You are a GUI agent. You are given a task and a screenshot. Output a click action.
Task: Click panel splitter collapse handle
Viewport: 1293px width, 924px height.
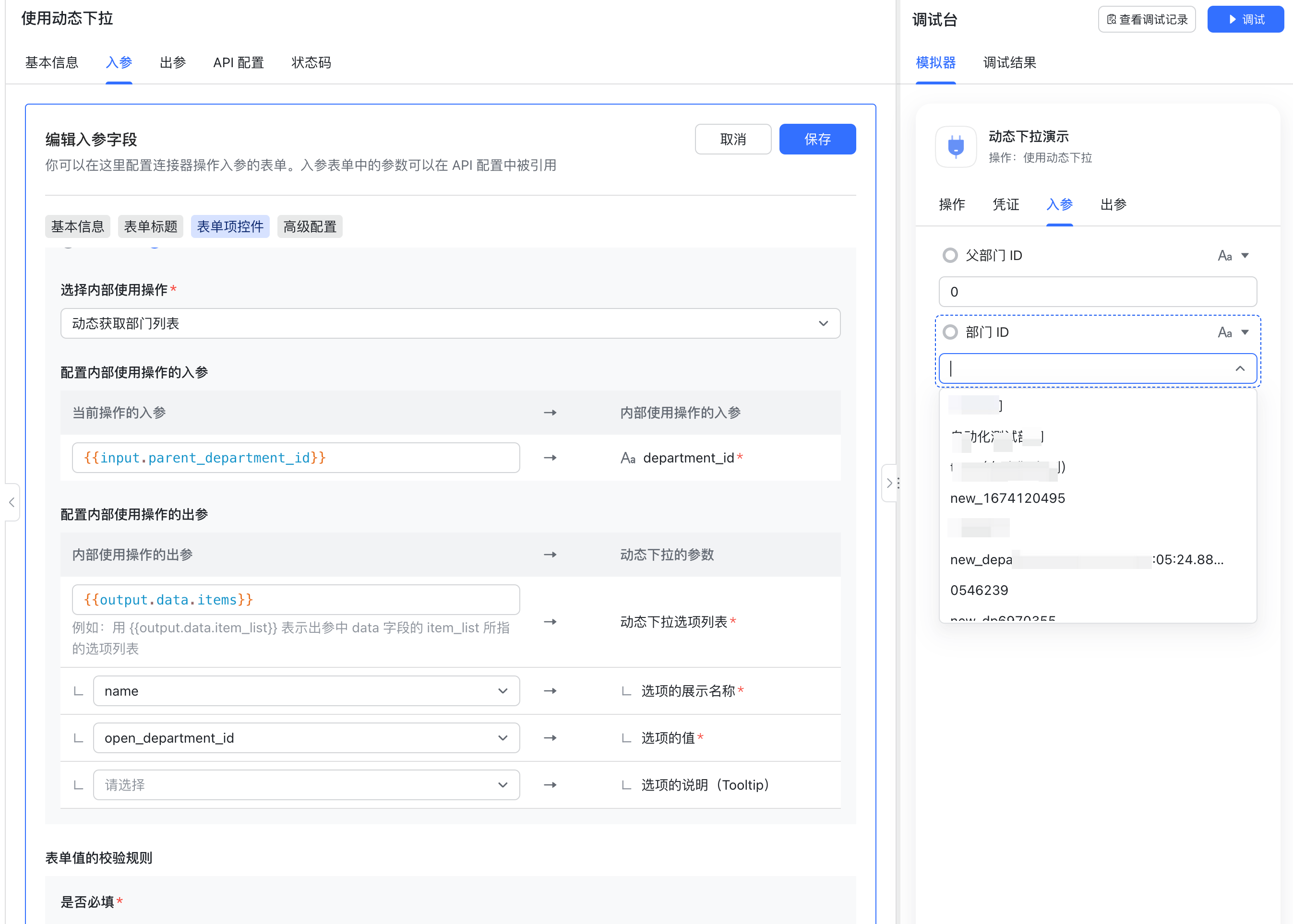pyautogui.click(x=889, y=483)
